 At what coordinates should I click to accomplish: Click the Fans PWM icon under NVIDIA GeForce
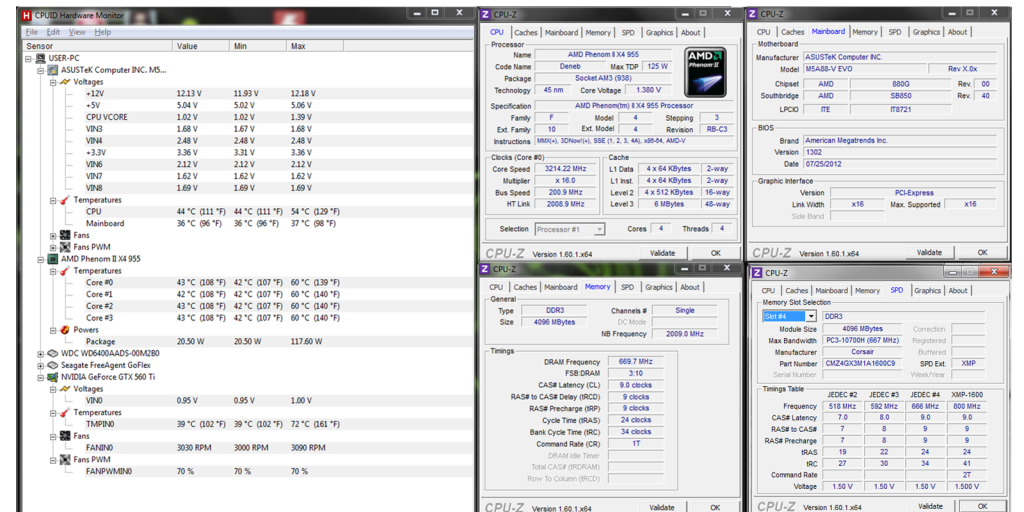pyautogui.click(x=65, y=459)
